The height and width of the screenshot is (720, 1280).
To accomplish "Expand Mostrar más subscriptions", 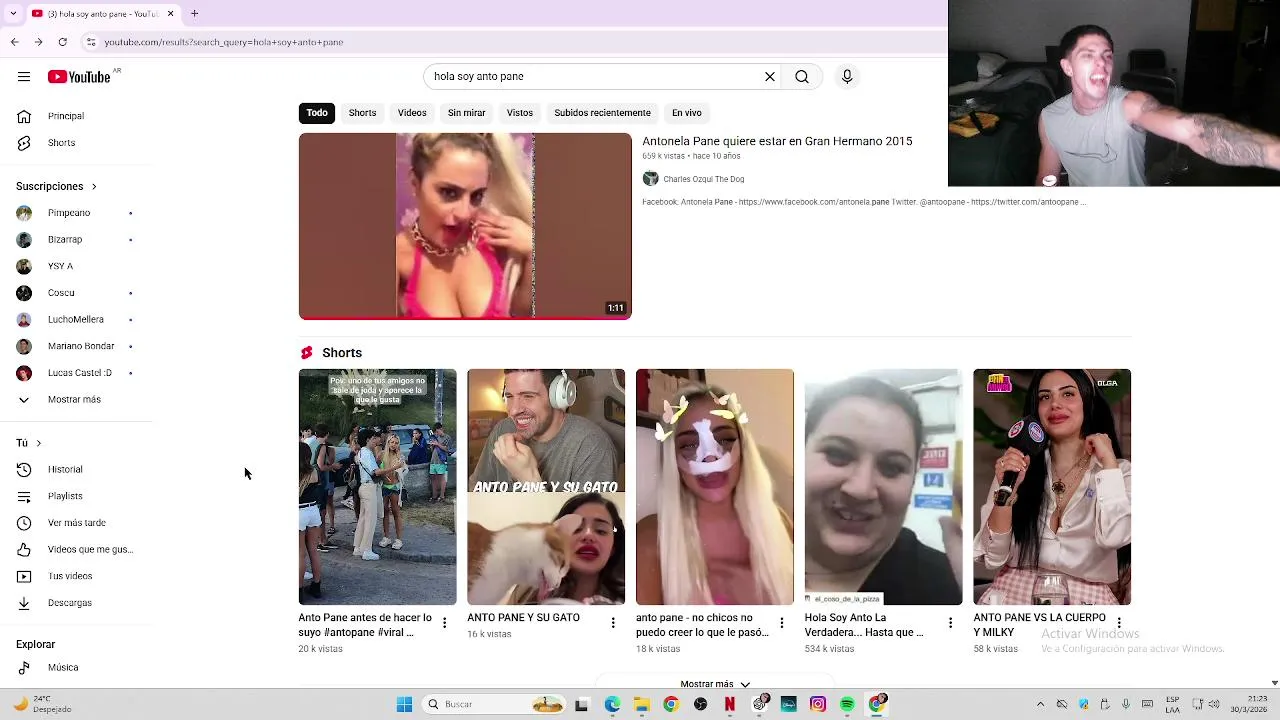I will (x=76, y=400).
